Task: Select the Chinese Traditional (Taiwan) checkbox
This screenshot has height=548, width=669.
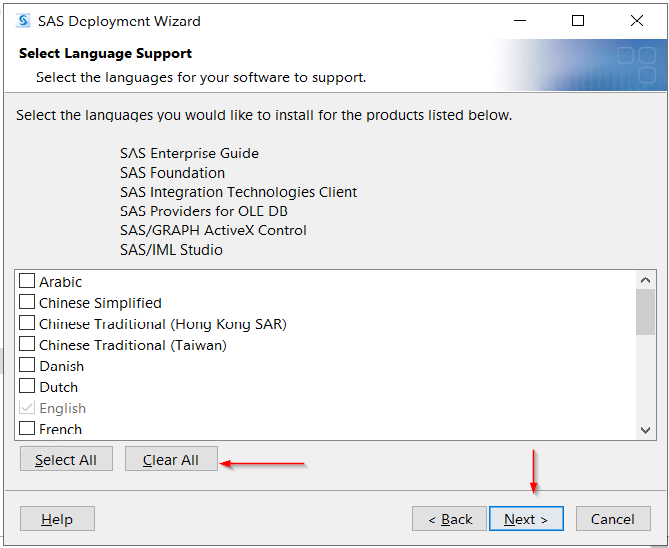Action: point(27,344)
